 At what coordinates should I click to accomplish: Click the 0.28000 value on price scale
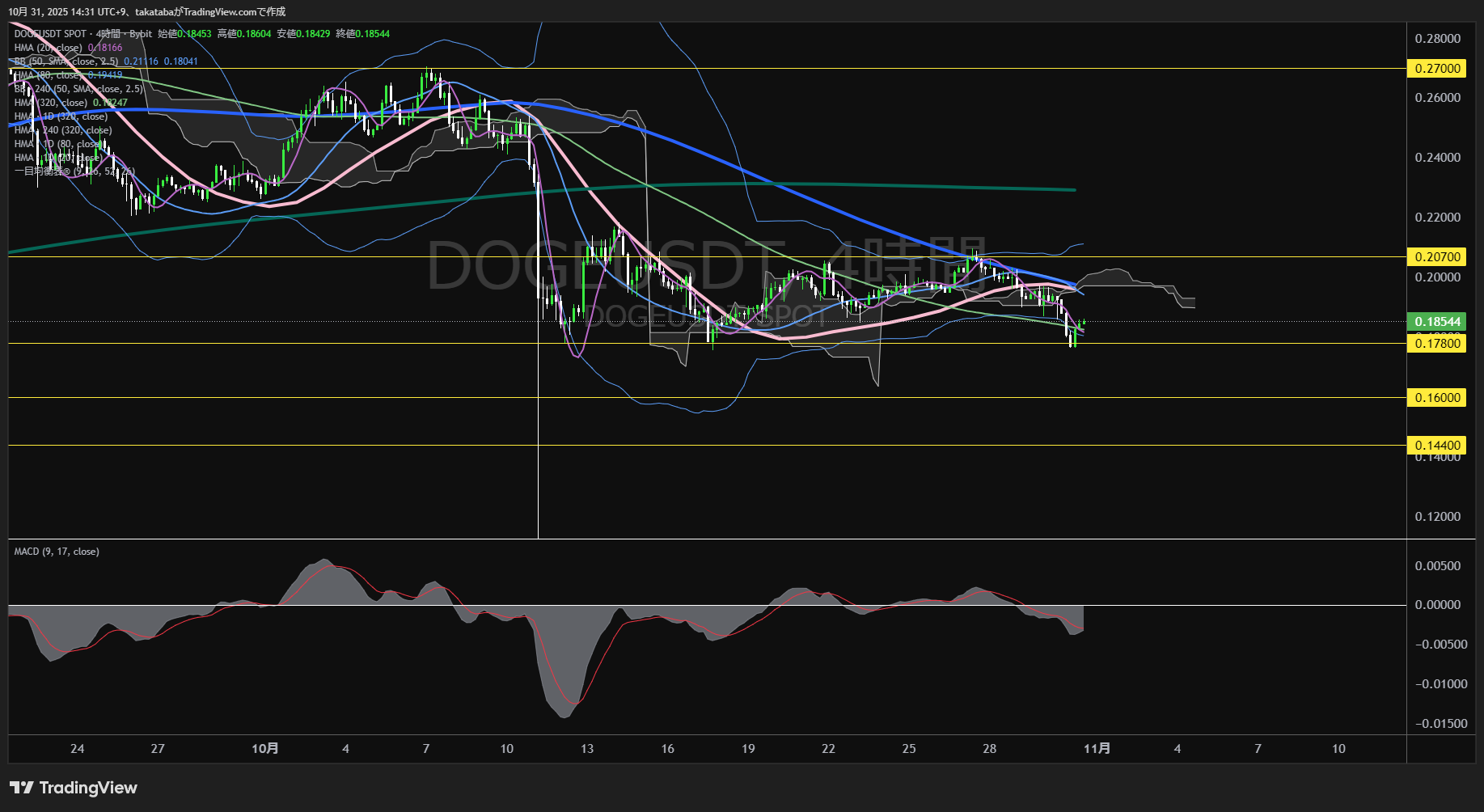[1437, 39]
